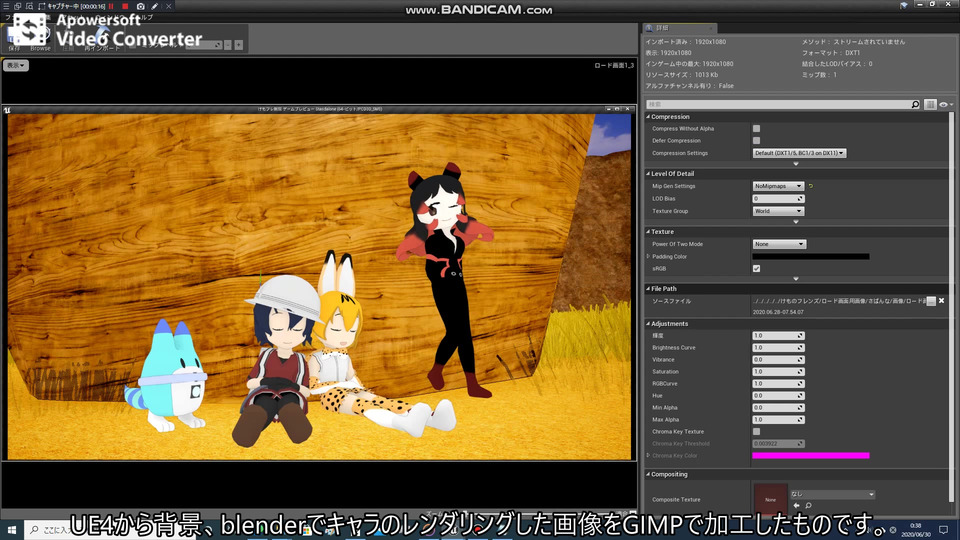
Task: Select Bandicam rectangle capture mode icon
Action: (x=42, y=6)
